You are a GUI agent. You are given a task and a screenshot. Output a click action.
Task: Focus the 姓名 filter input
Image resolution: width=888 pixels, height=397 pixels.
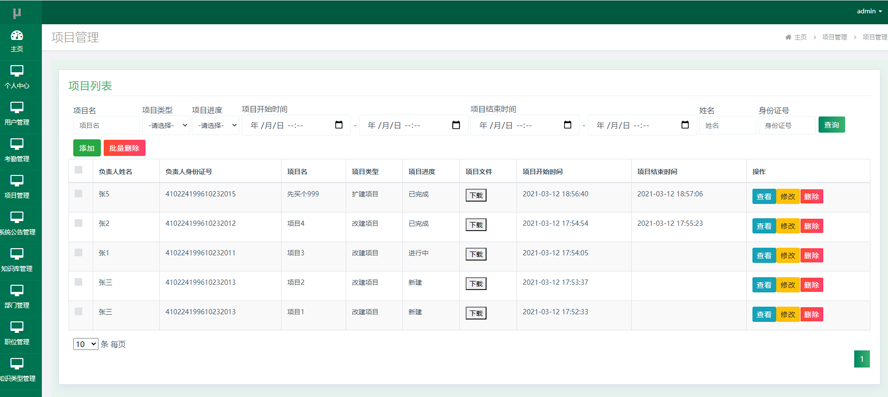[x=727, y=125]
